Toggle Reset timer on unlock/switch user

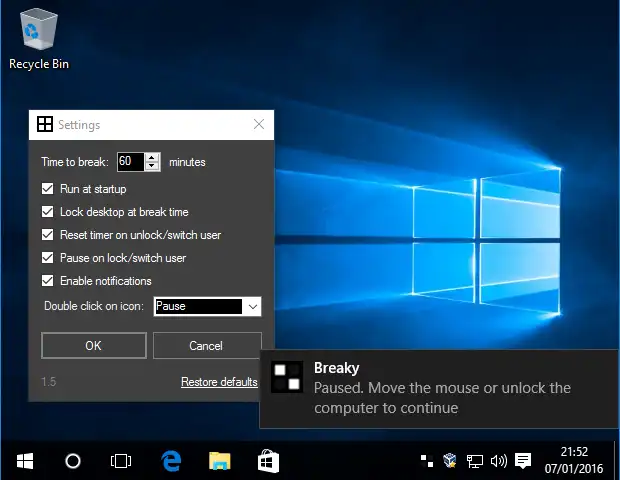tap(47, 234)
